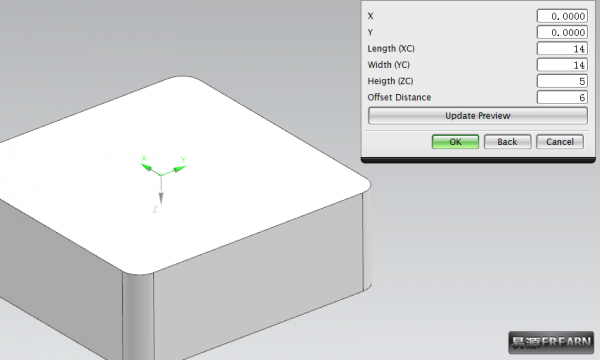
Task: Click the ERLEARN watermark logo
Action: [551, 342]
